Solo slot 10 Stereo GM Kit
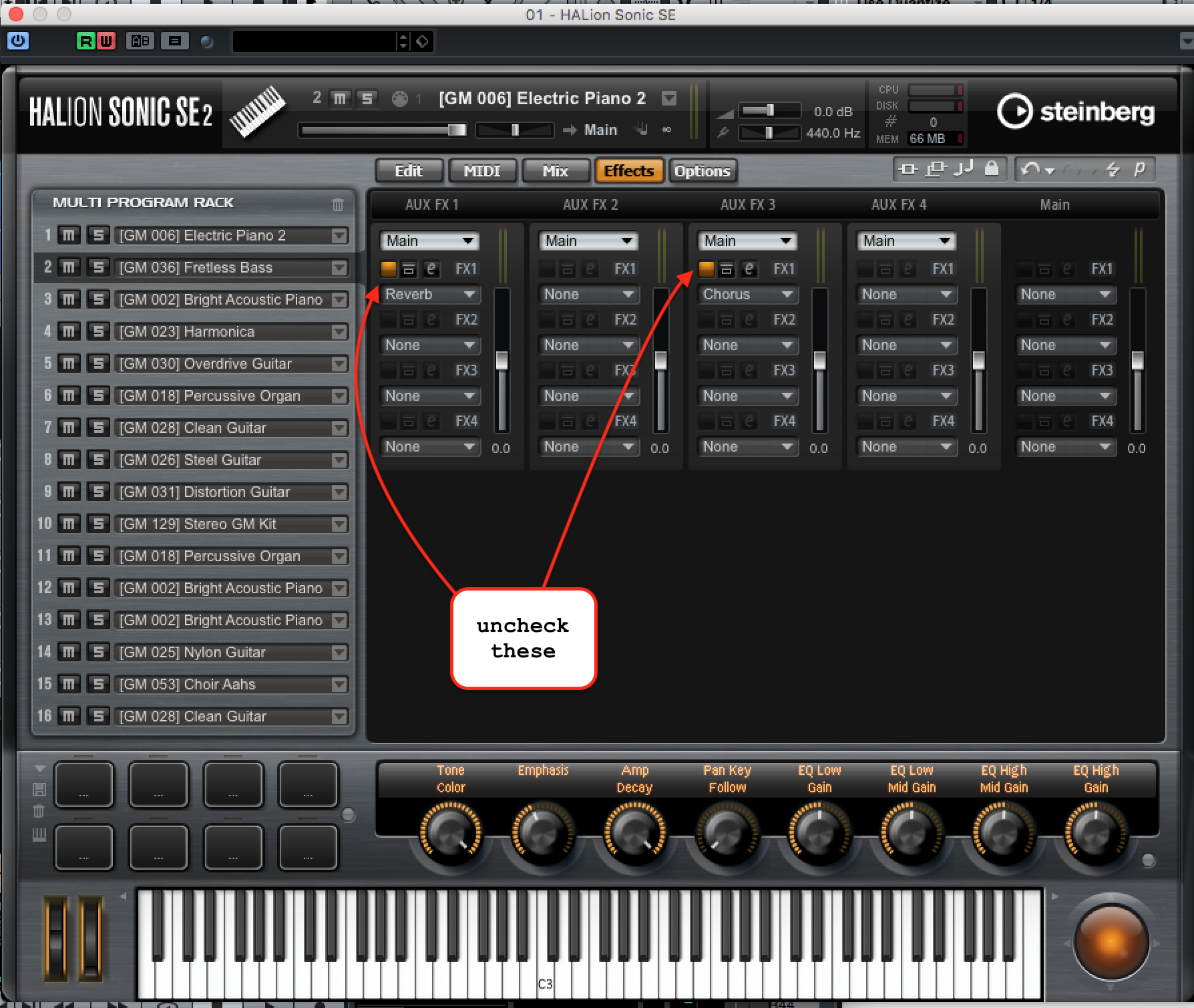The image size is (1194, 1008). click(99, 524)
